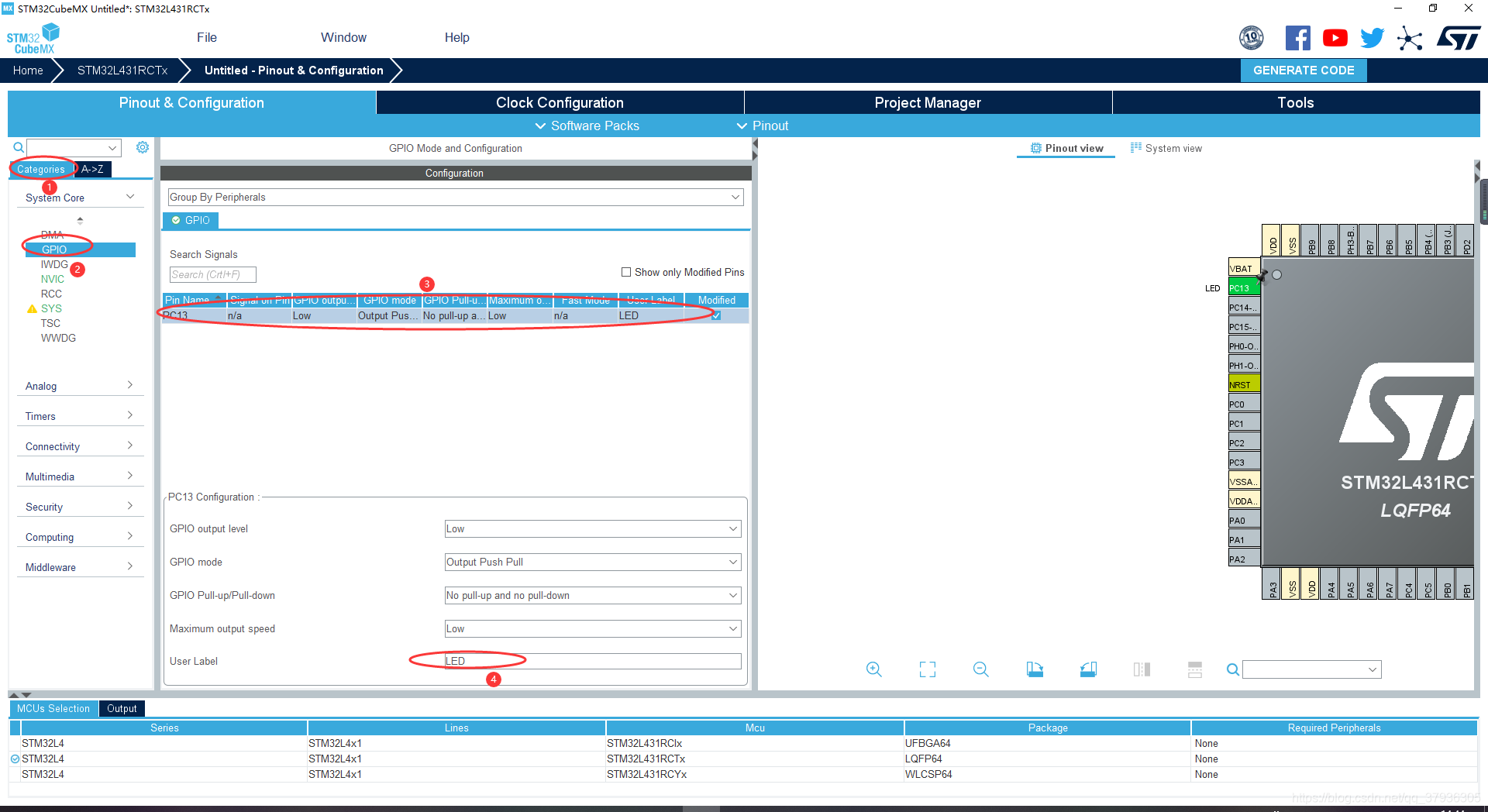The height and width of the screenshot is (812, 1488).
Task: Select the PC13 pin on chip
Action: [1245, 288]
